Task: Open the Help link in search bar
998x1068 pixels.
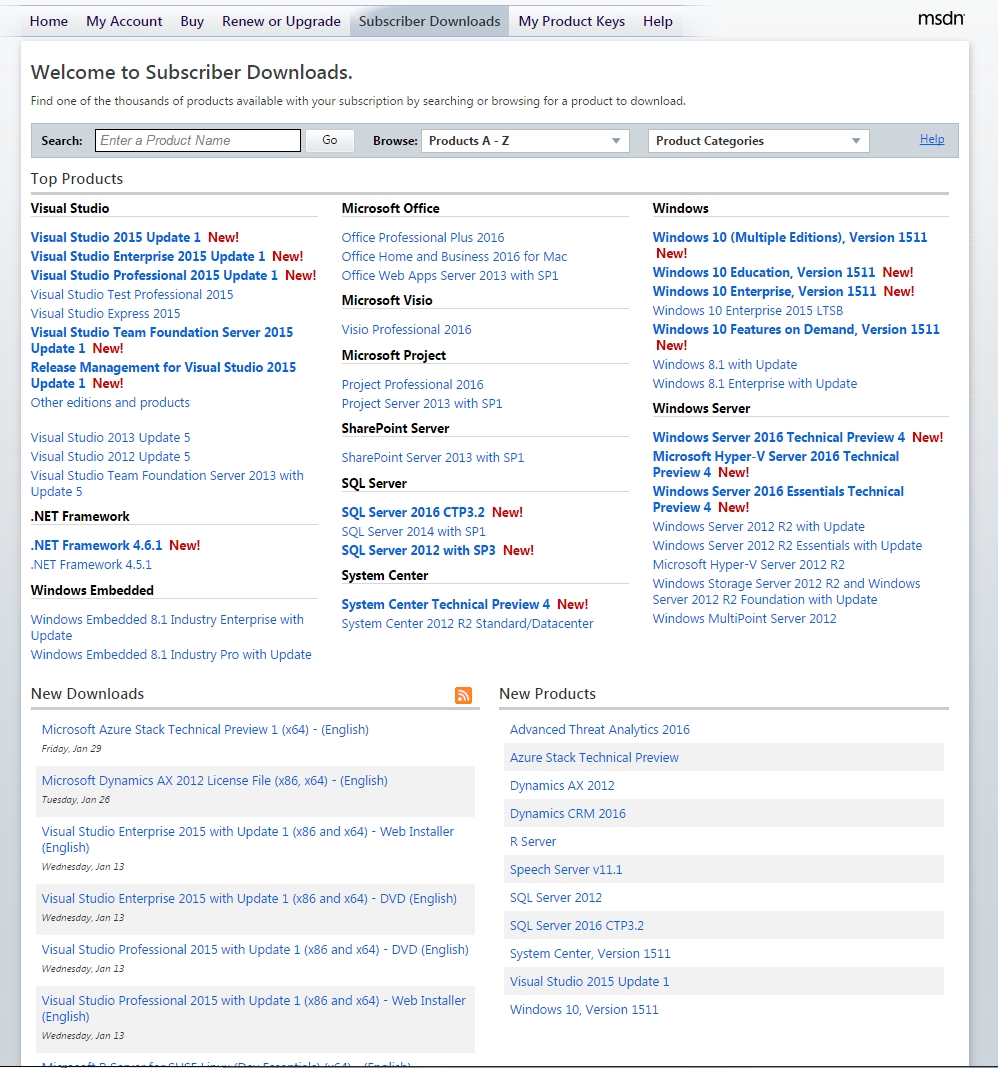Action: (932, 139)
